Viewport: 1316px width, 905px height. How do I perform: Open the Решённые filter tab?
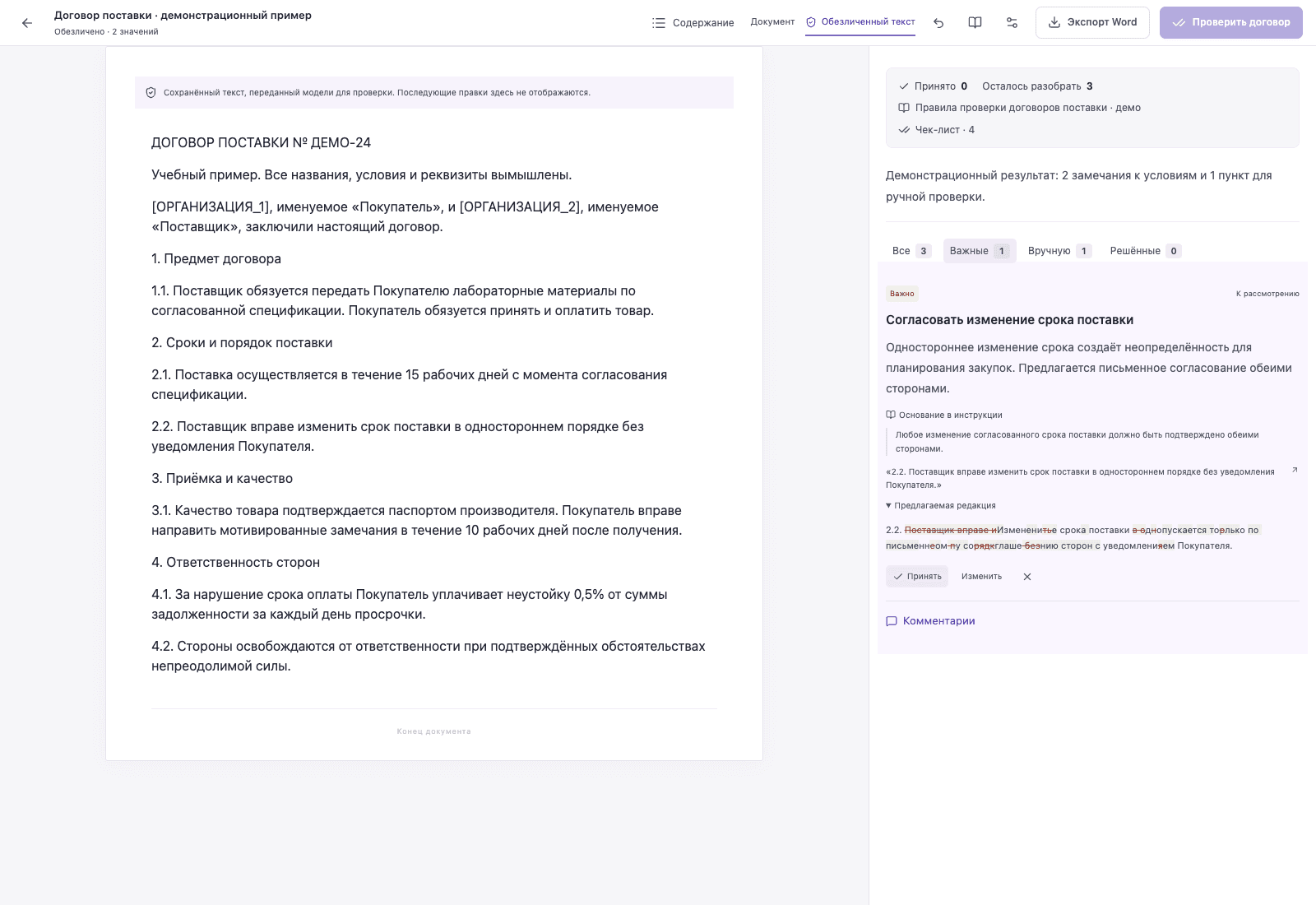(x=1145, y=251)
